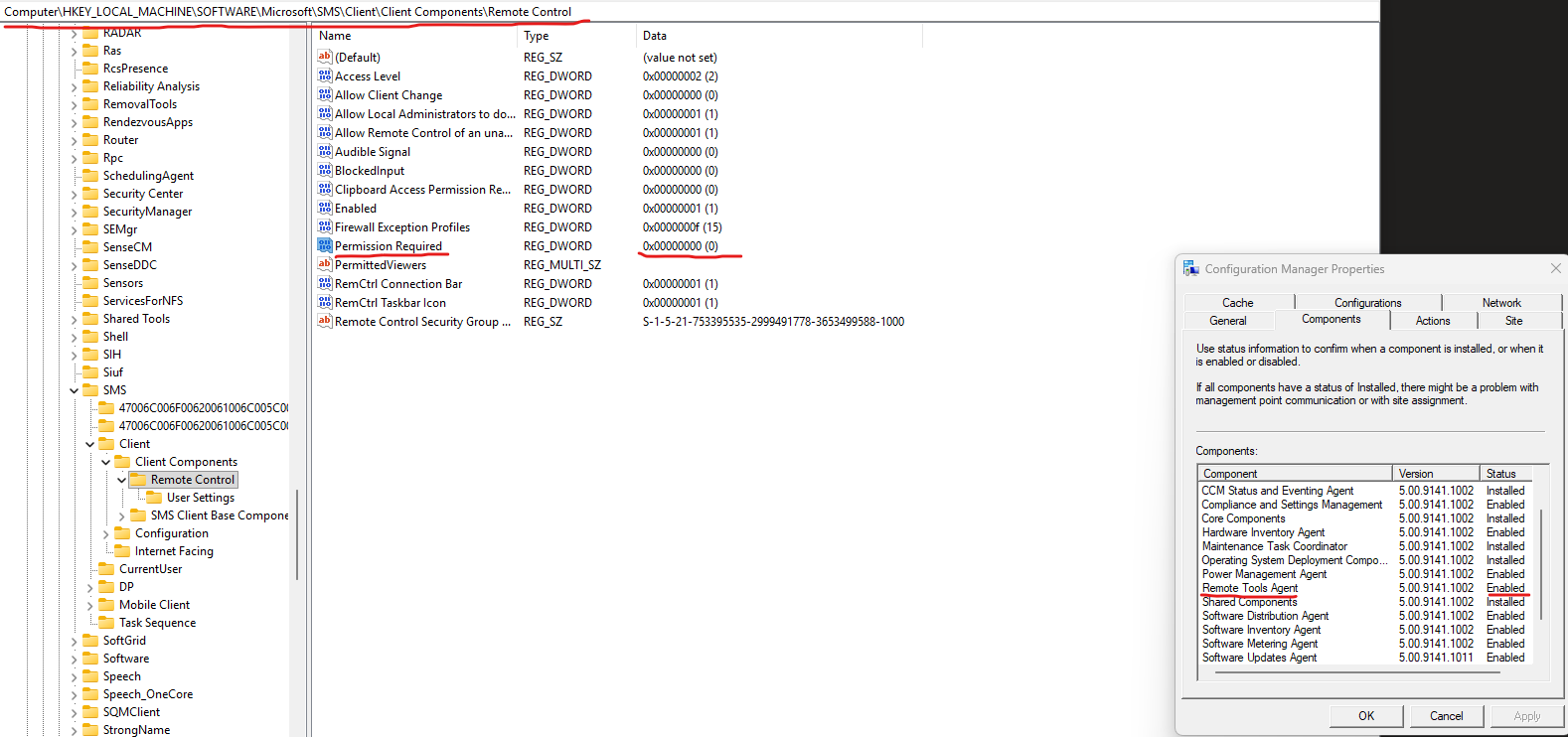Click the DWORD icon beside Permission Required

[x=324, y=245]
